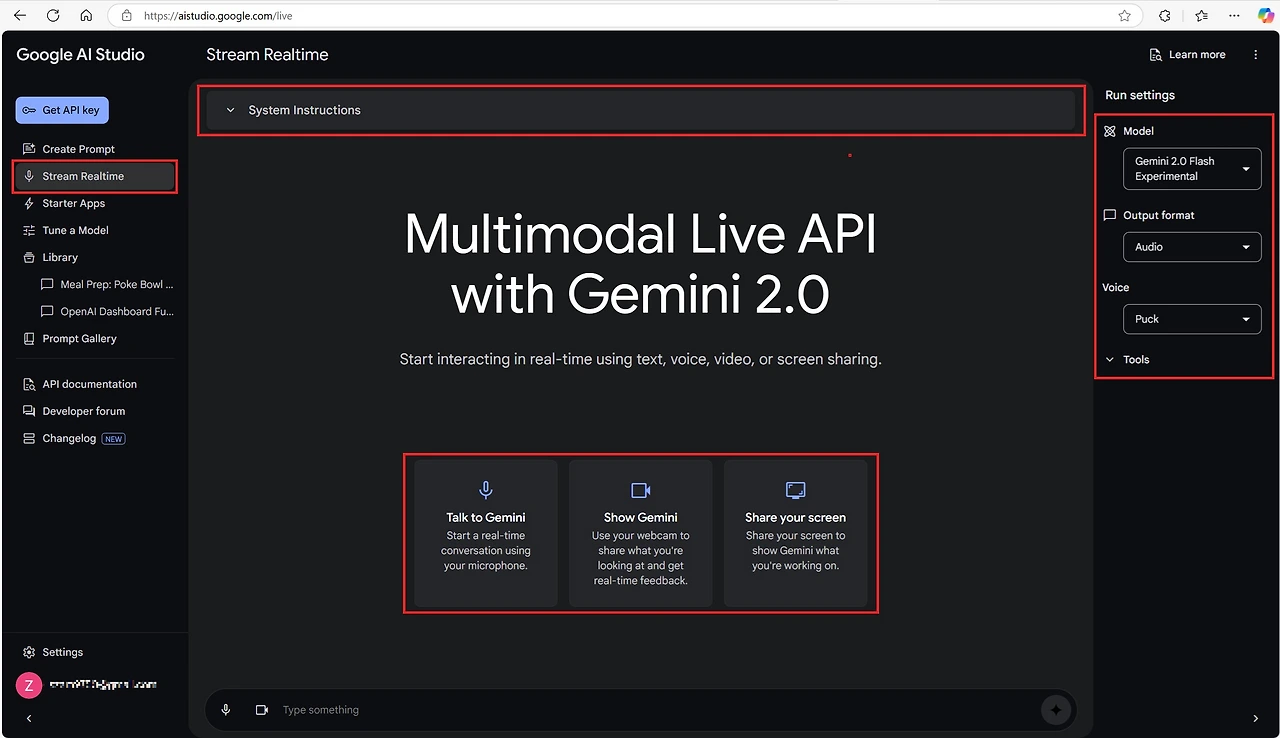Click the microphone icon in the prompt bar
Image resolution: width=1280 pixels, height=738 pixels.
click(226, 710)
